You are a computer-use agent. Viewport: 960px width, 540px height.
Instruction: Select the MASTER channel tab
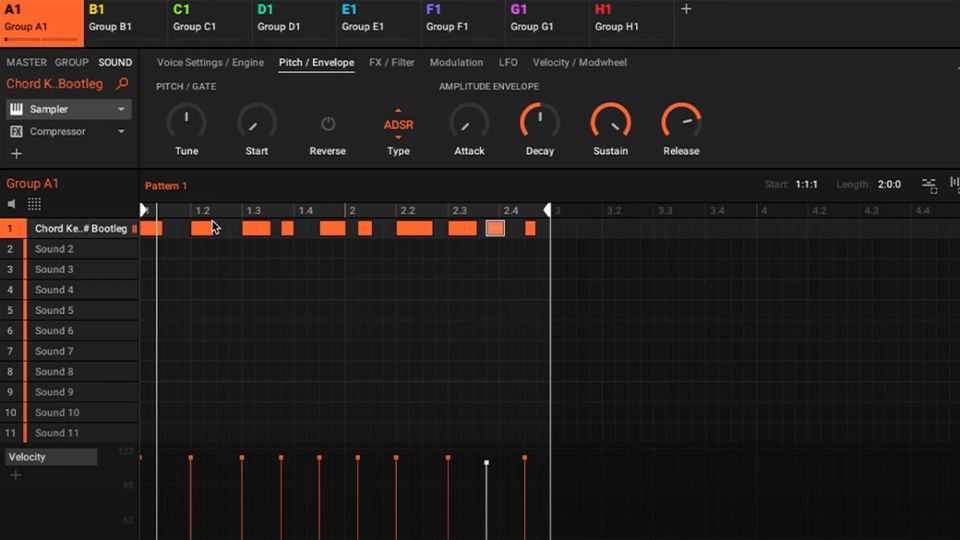tap(26, 62)
